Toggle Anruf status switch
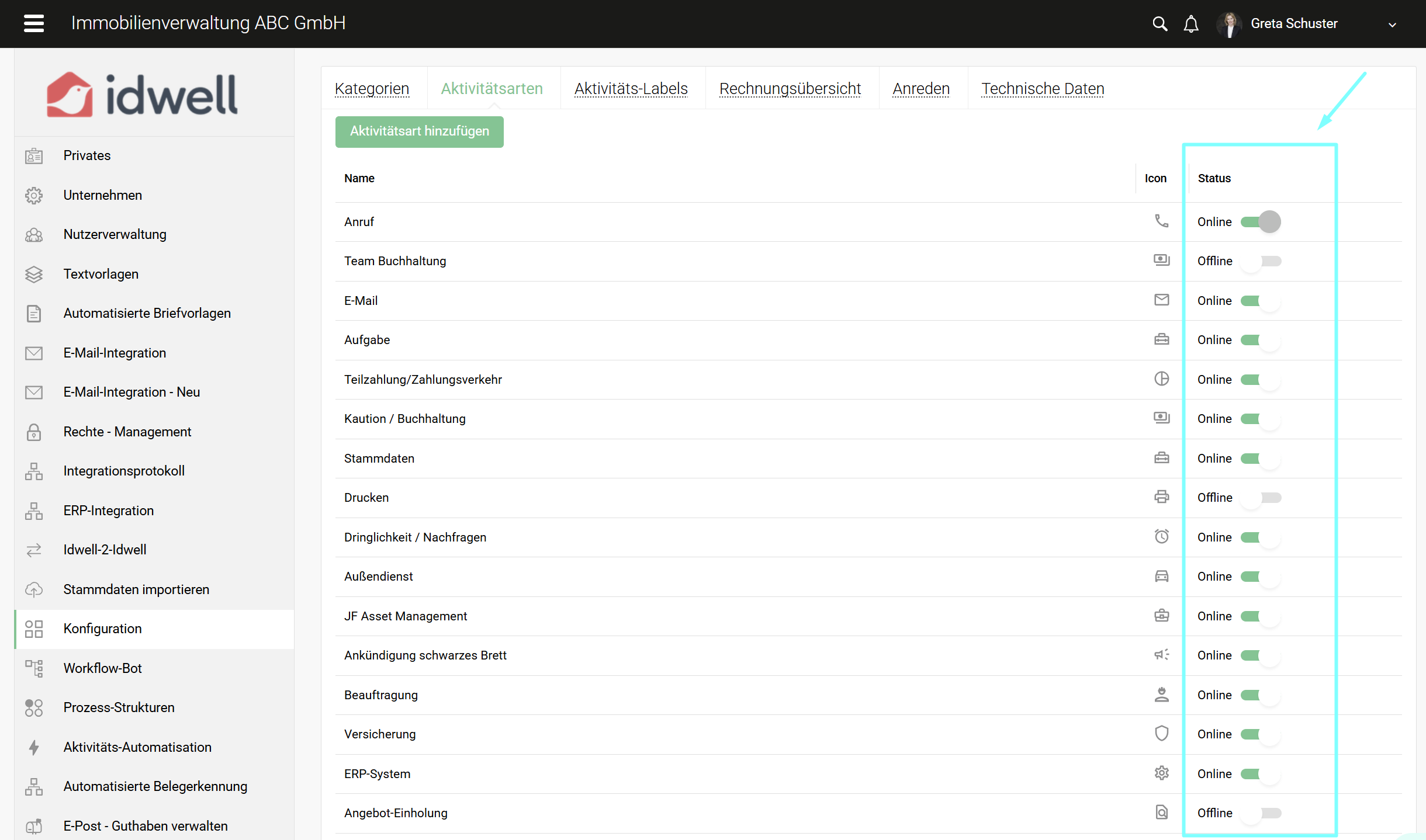 click(x=1261, y=222)
